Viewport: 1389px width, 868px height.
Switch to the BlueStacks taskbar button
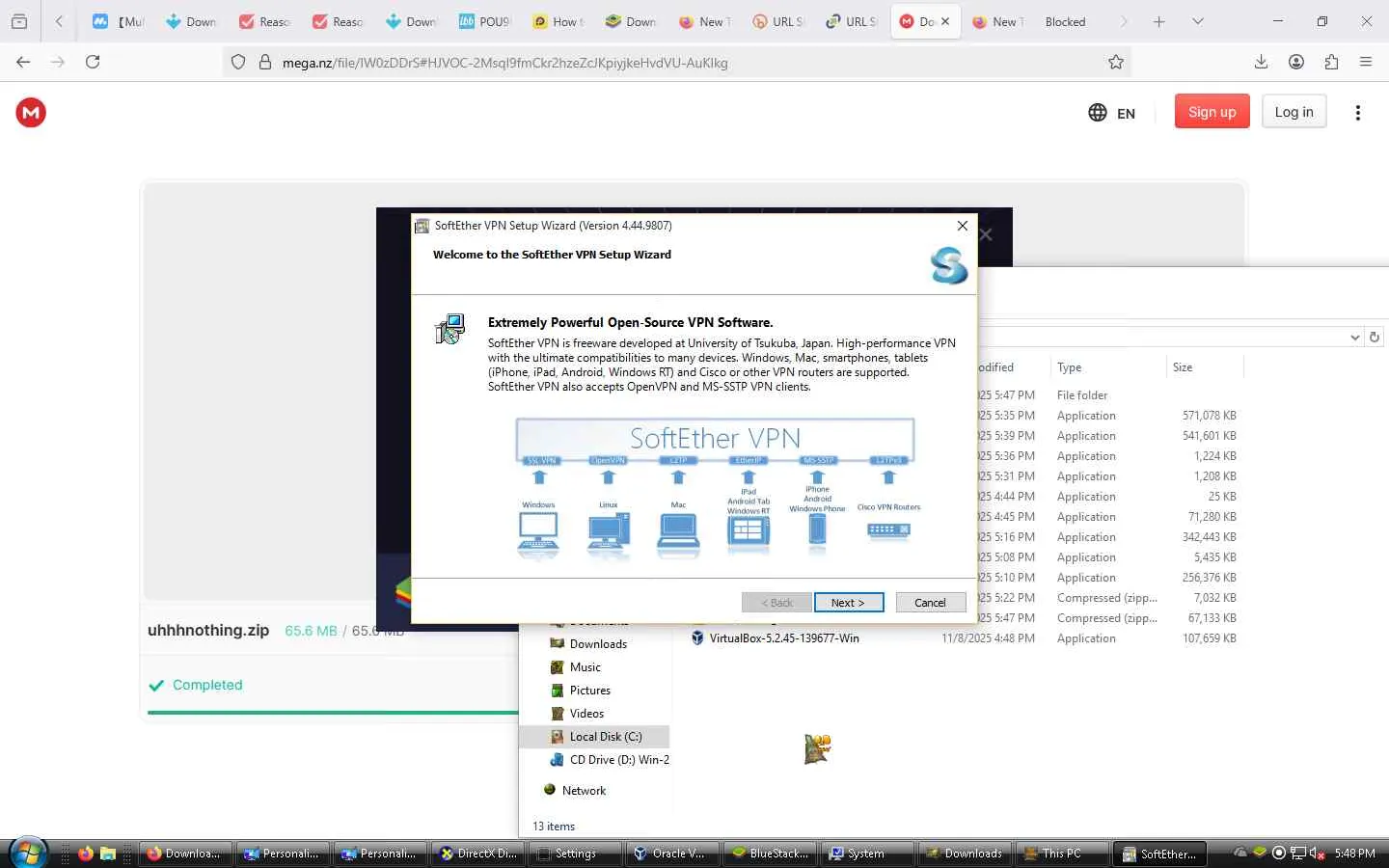pyautogui.click(x=769, y=854)
